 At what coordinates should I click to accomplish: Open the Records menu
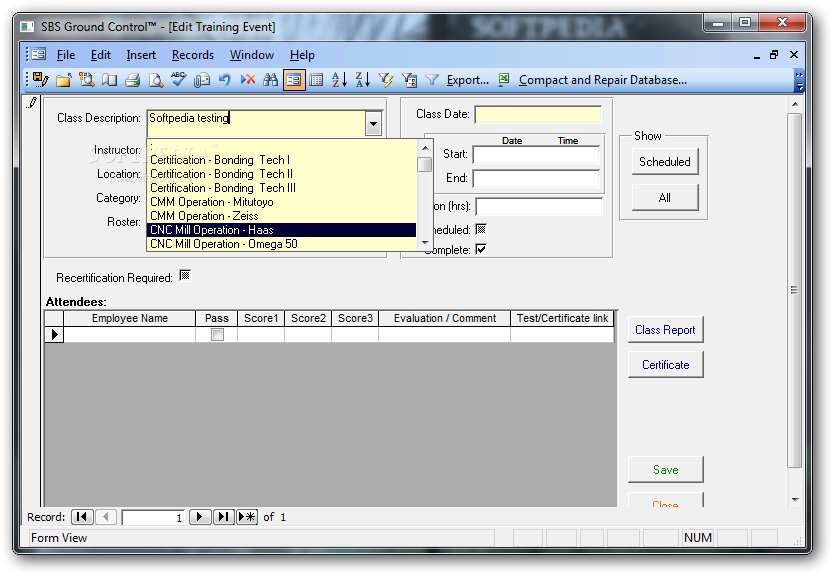193,55
